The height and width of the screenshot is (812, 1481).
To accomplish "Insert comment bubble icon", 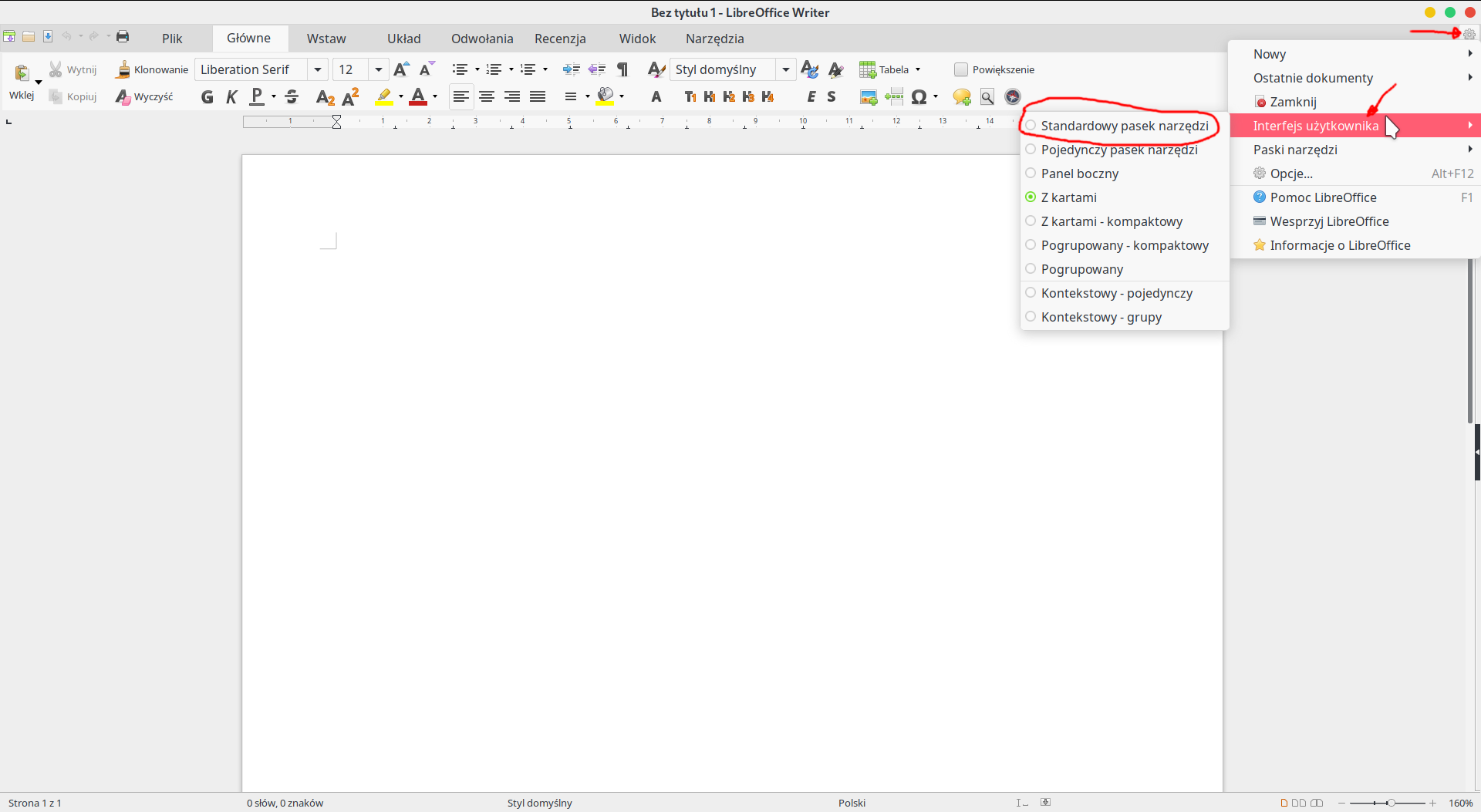I will coord(962,96).
